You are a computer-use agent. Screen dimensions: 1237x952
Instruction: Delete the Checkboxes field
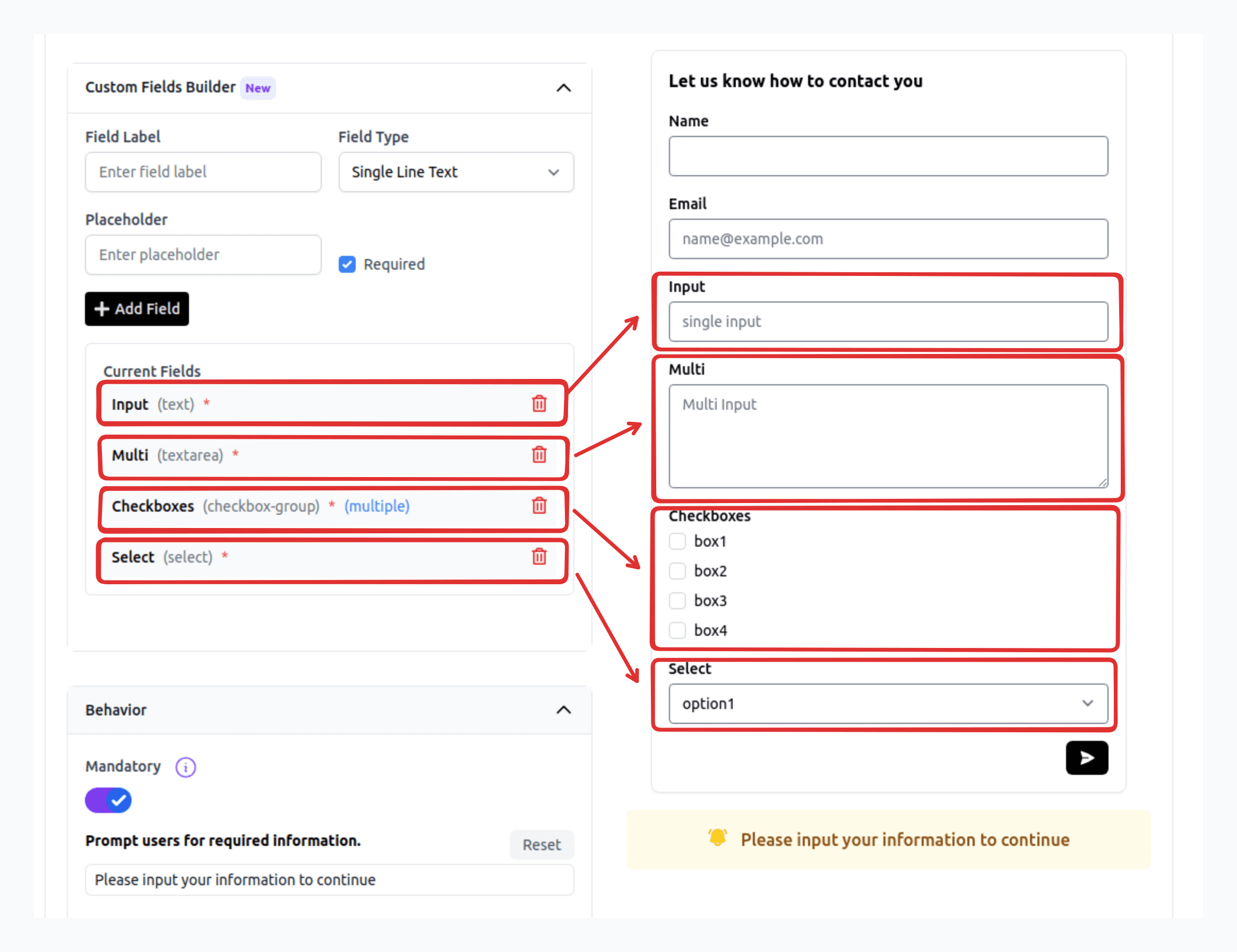[539, 505]
